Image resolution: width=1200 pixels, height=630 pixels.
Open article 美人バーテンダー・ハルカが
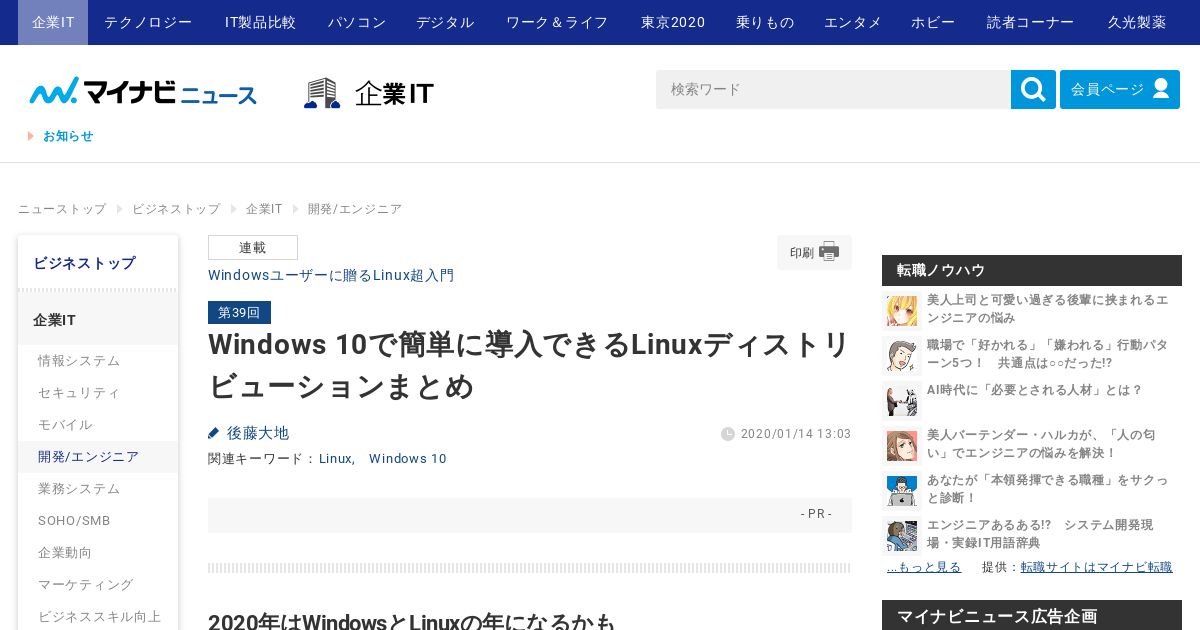click(1041, 444)
